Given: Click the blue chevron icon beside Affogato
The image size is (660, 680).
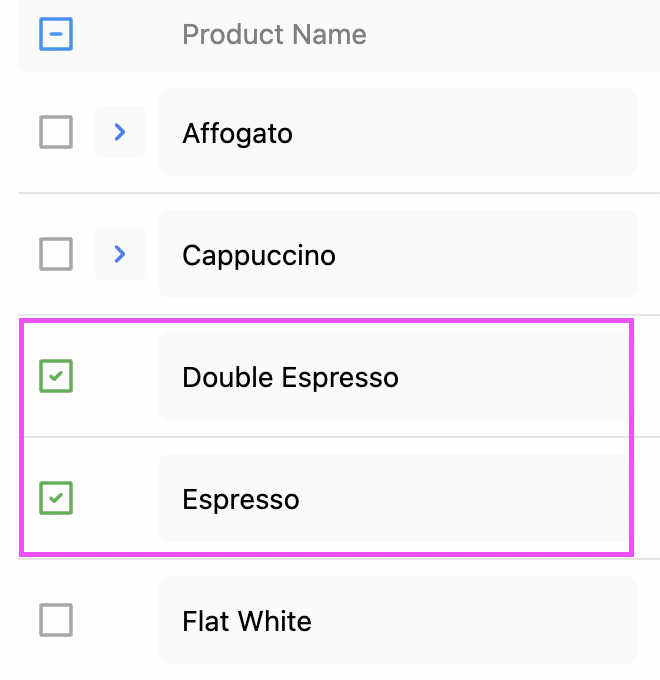Looking at the screenshot, I should coord(120,132).
